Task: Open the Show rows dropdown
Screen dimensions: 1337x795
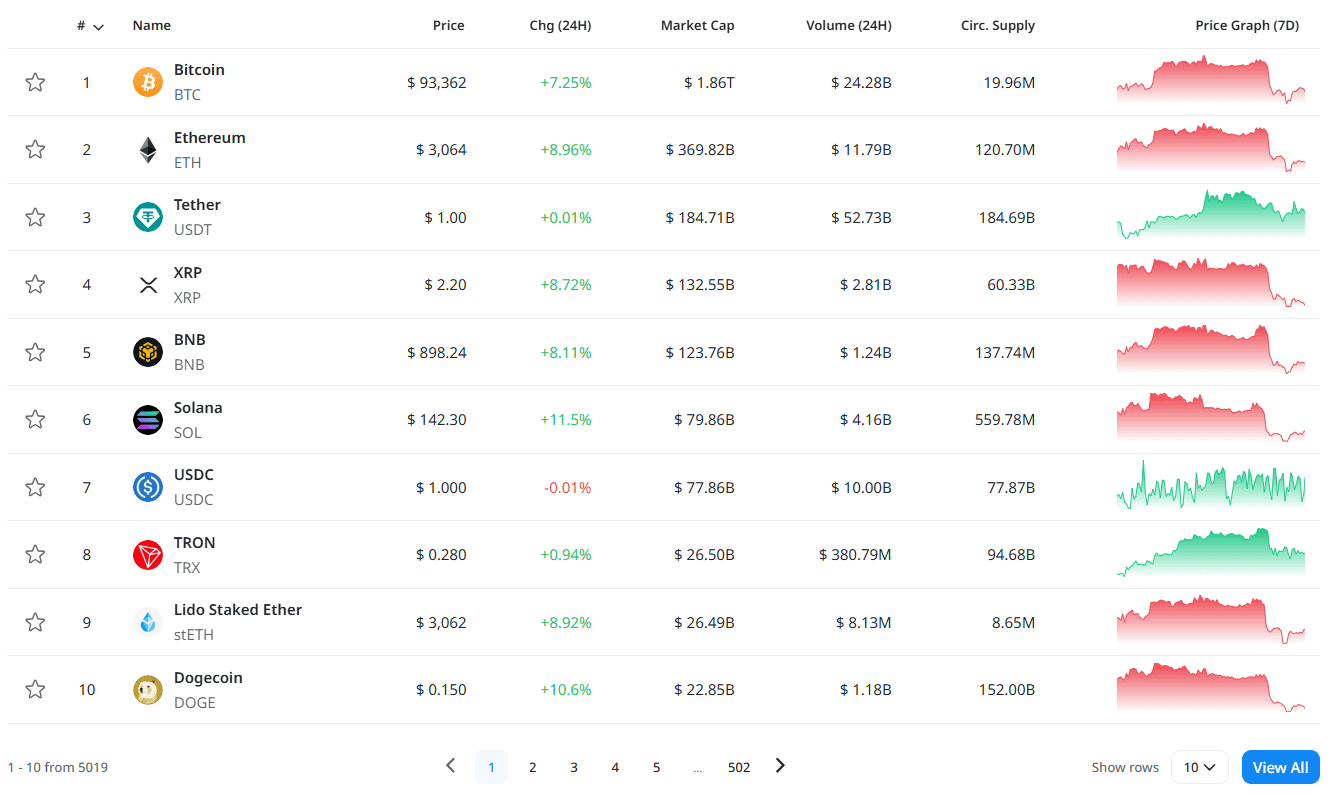Action: [x=1199, y=767]
